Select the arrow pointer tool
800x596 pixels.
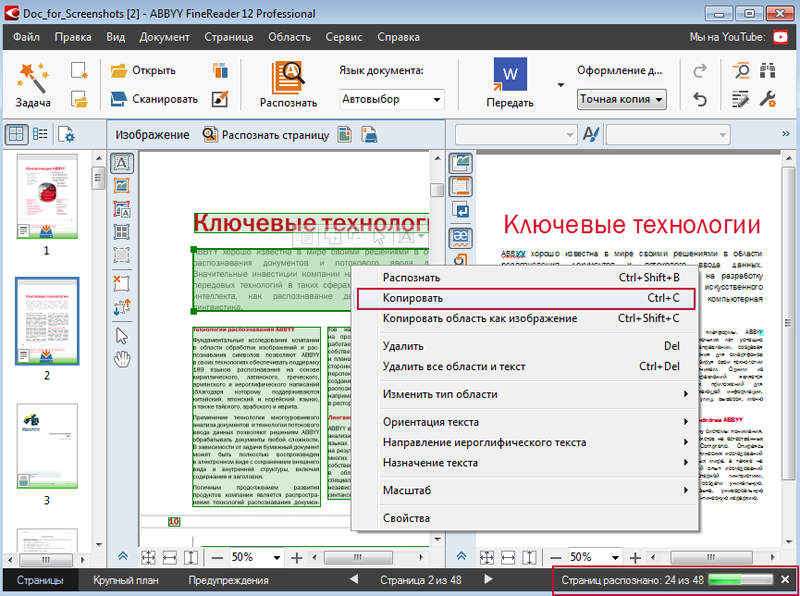[x=122, y=335]
